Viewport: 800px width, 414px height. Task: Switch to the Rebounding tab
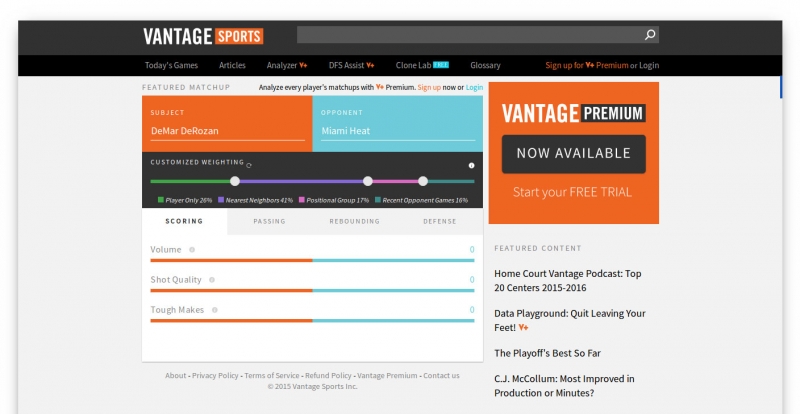(355, 221)
